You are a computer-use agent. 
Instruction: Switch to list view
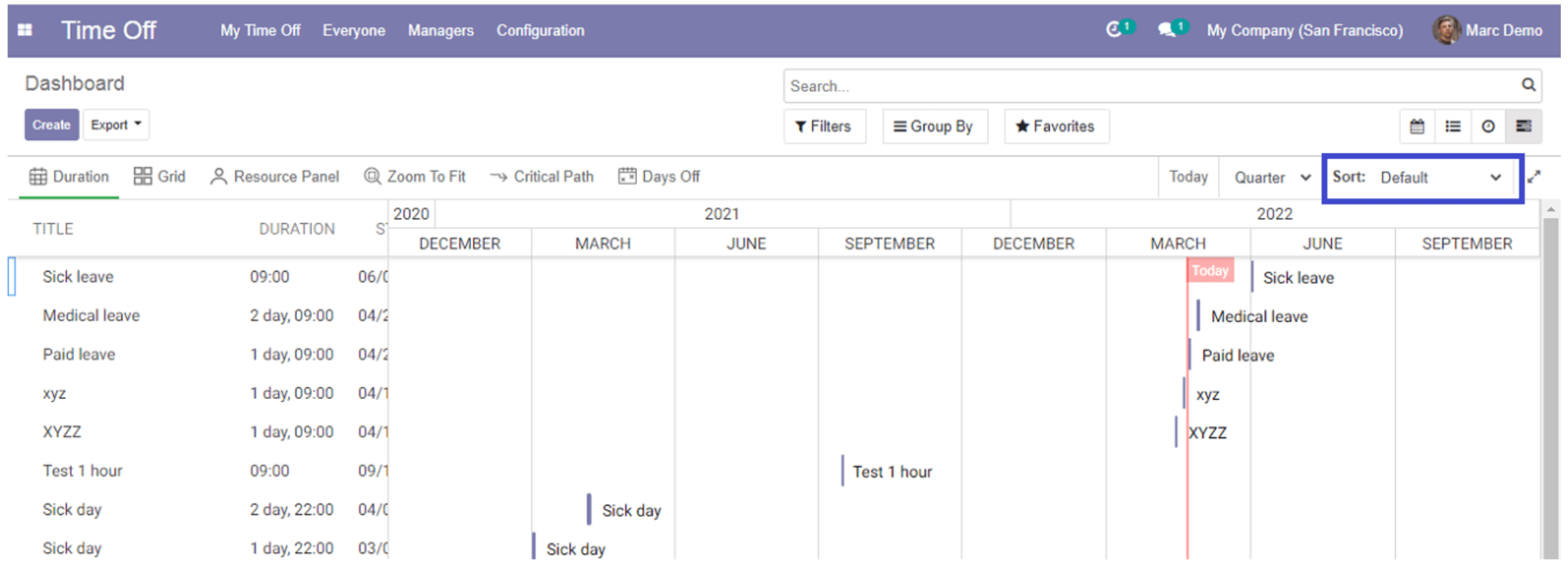pyautogui.click(x=1453, y=127)
